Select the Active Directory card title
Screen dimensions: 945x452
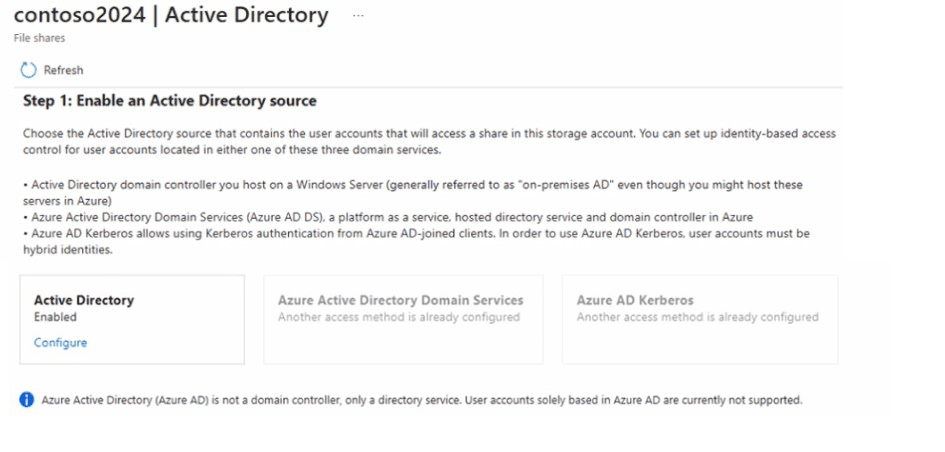83,300
